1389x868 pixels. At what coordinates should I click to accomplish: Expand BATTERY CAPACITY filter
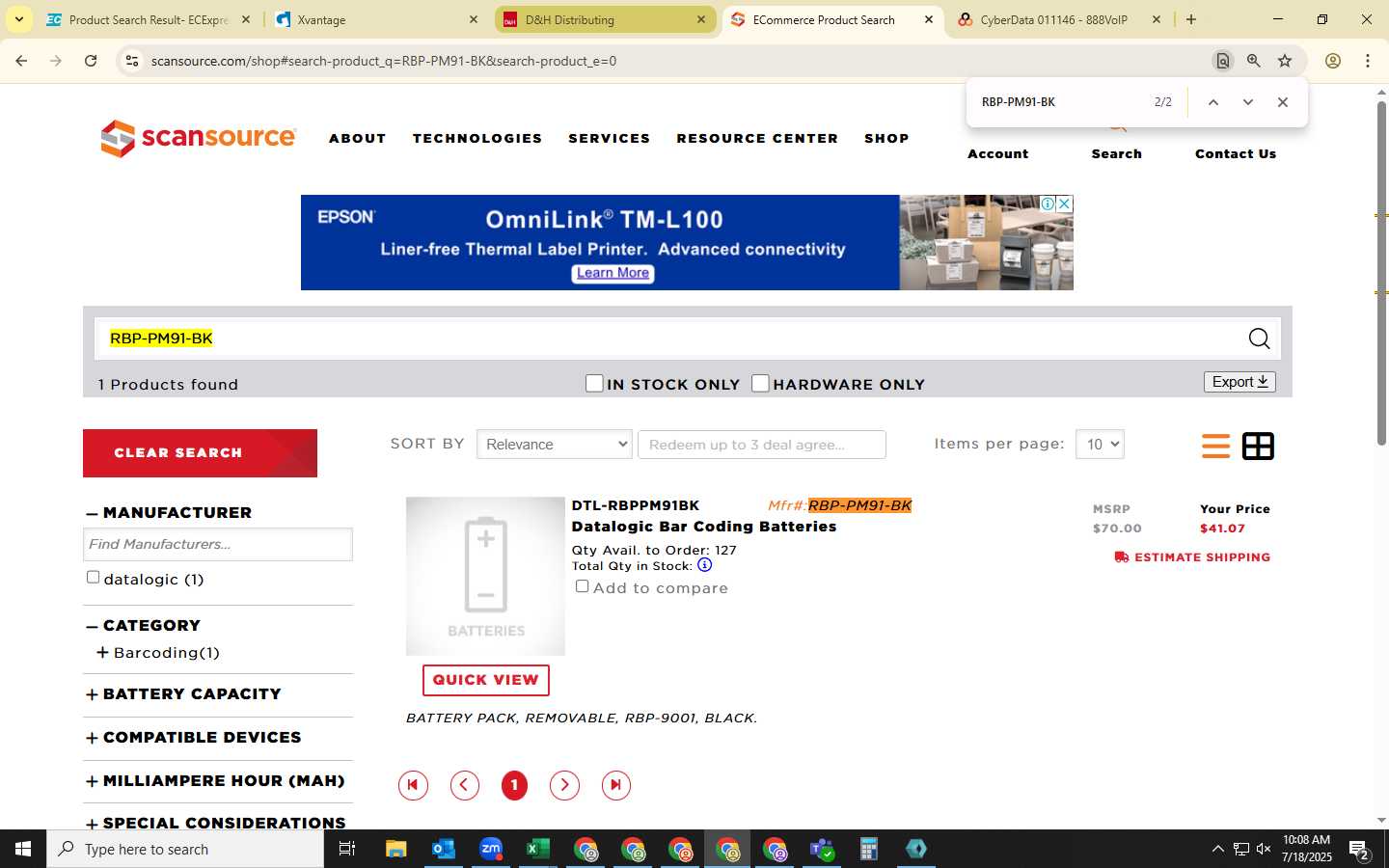click(92, 695)
